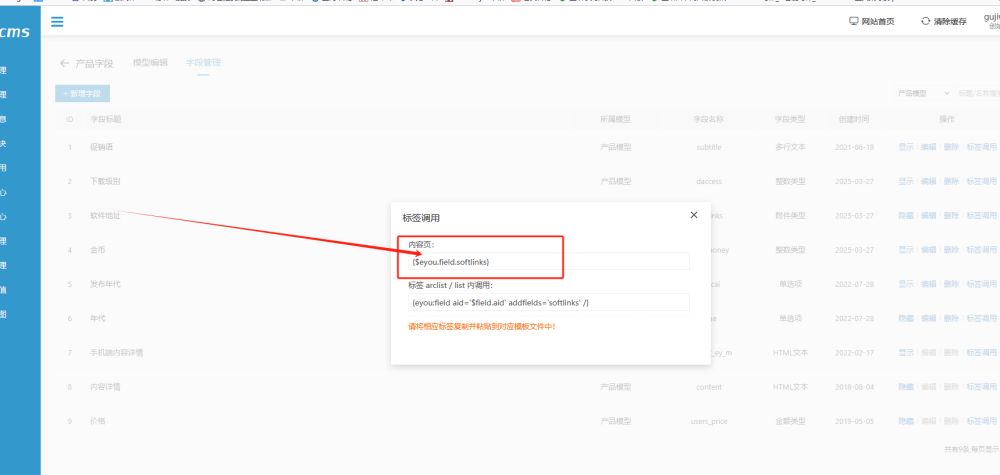Screen dimensions: 1000x475
Task: Focus the field search box beside 产品模型
Action: (x=977, y=93)
